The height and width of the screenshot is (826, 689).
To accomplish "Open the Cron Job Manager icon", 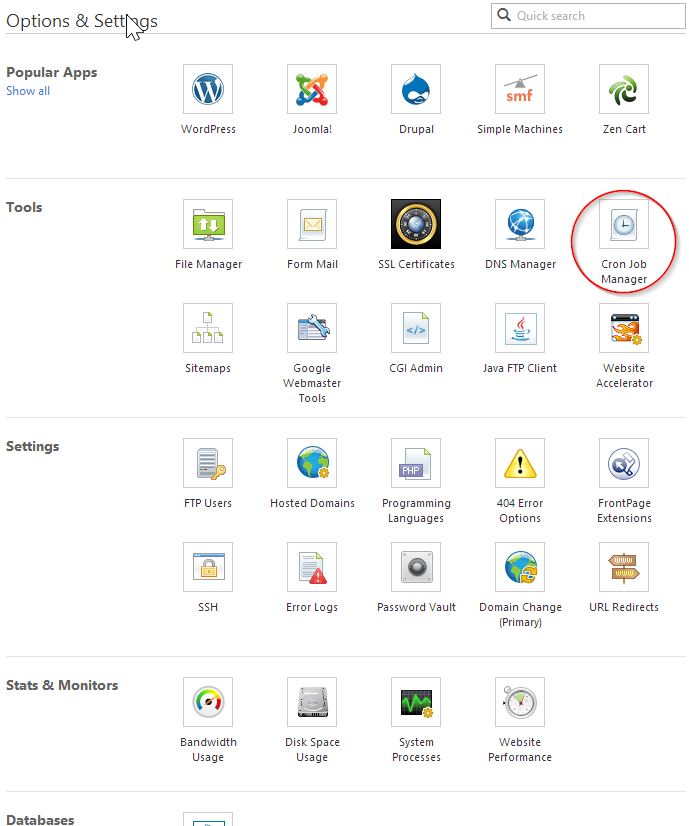I will coord(624,224).
